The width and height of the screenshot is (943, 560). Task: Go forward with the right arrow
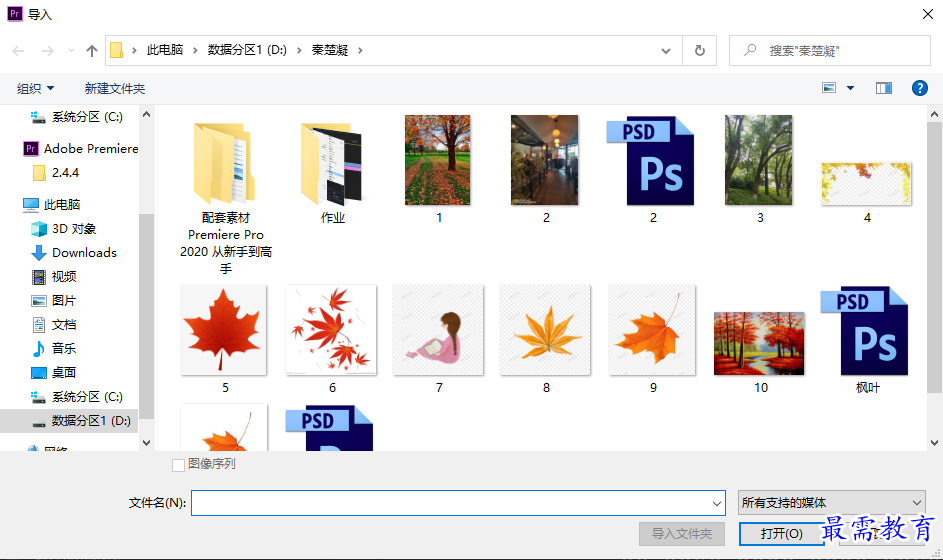(48, 51)
